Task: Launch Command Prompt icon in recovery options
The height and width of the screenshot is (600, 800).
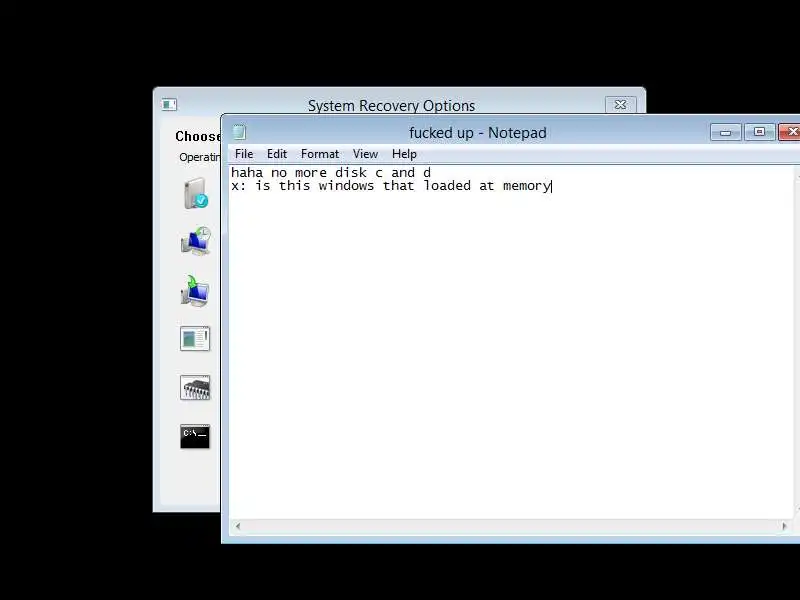Action: click(x=195, y=437)
